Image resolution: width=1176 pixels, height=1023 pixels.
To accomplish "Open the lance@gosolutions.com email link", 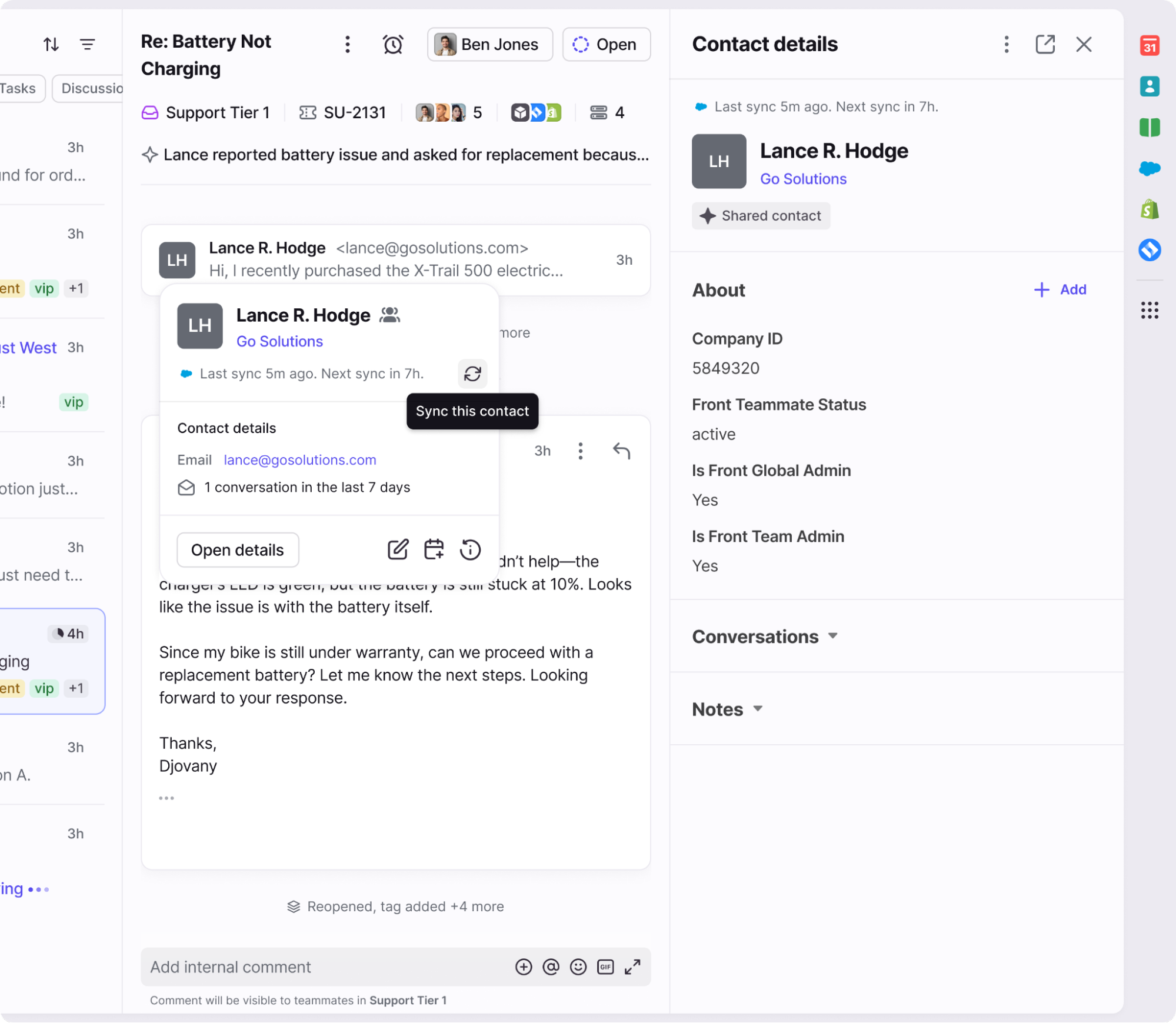I will [x=299, y=460].
